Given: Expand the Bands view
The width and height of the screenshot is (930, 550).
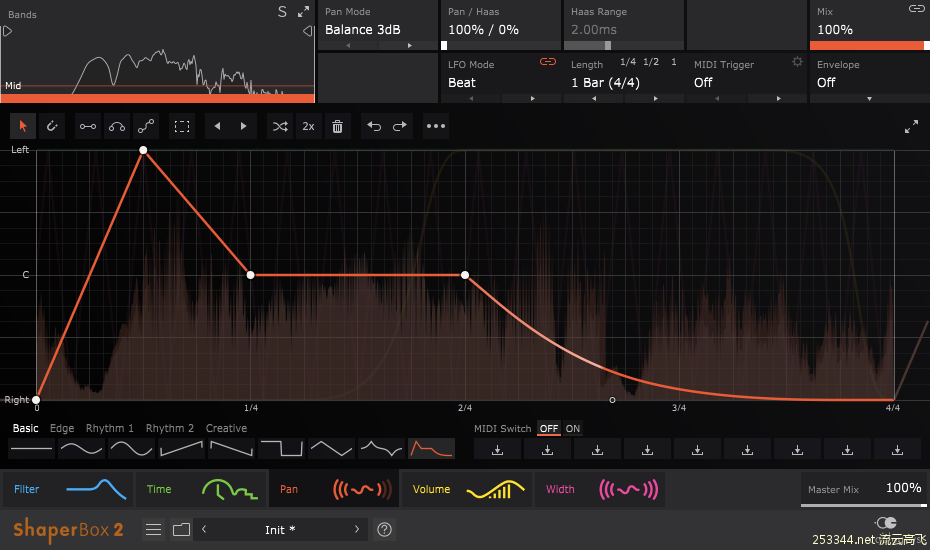Looking at the screenshot, I should point(304,11).
